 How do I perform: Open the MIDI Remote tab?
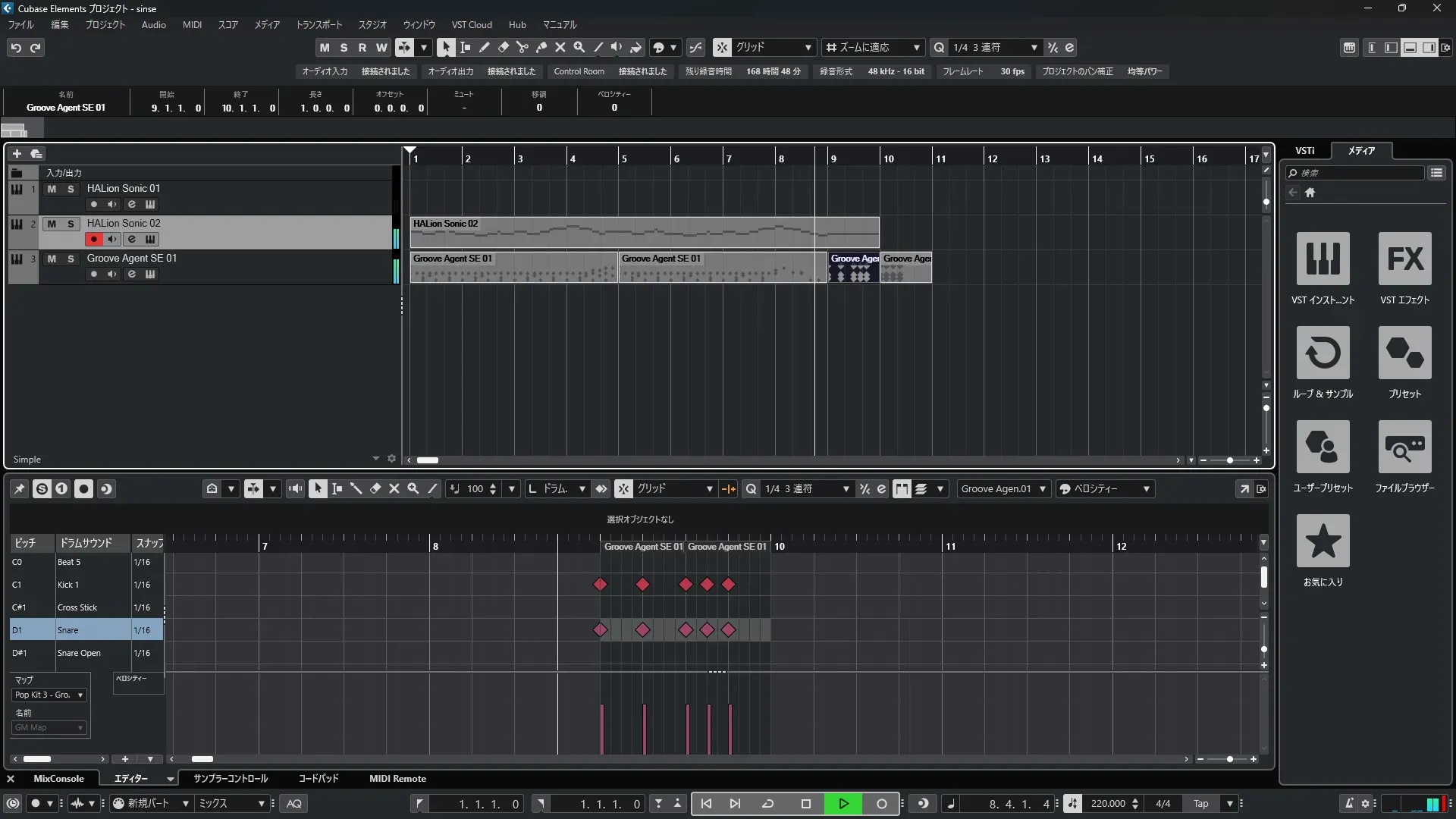tap(397, 779)
